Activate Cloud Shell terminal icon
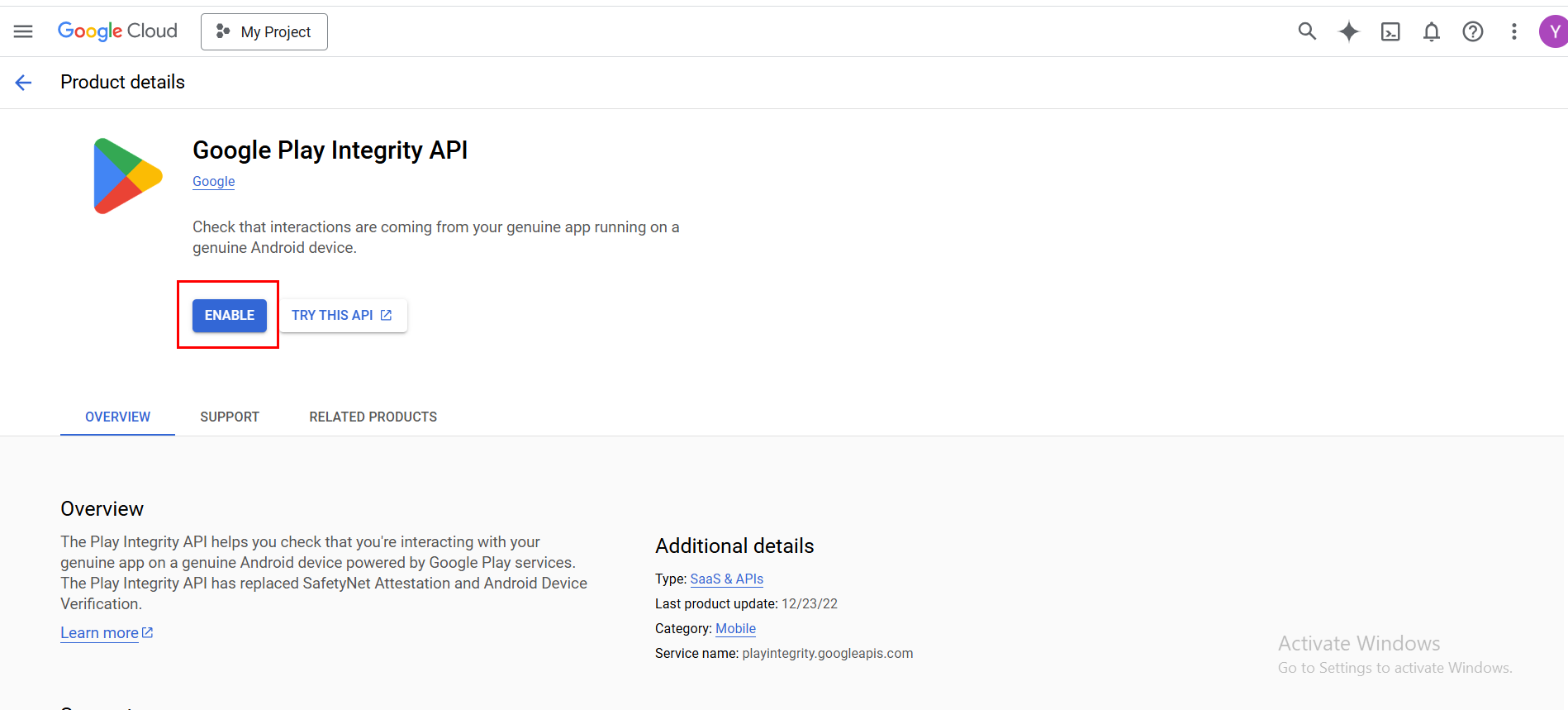Viewport: 1568px width, 710px height. 1390,31
